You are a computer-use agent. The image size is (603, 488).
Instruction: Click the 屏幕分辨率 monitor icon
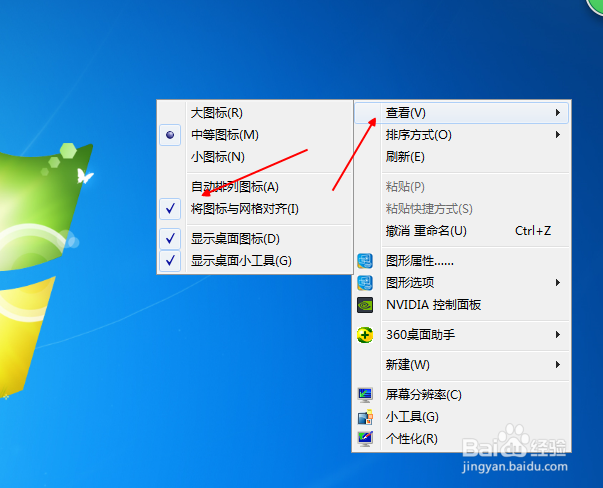[365, 395]
